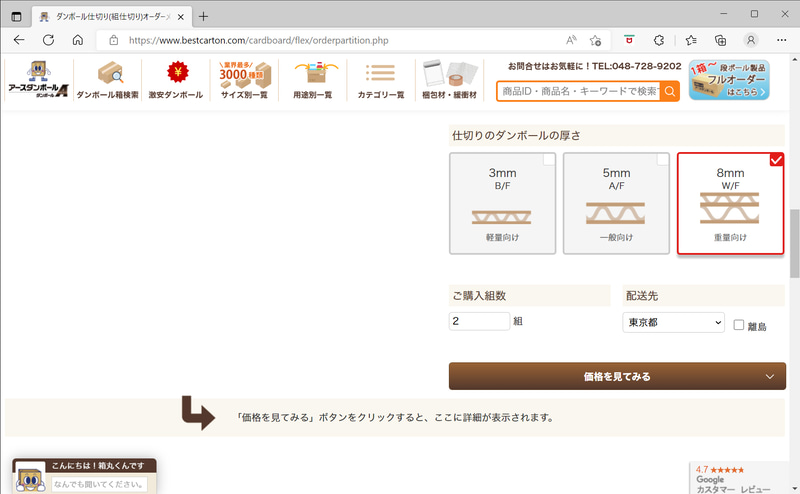Click the アースダンボール site logo
This screenshot has width=800, height=494.
38,80
